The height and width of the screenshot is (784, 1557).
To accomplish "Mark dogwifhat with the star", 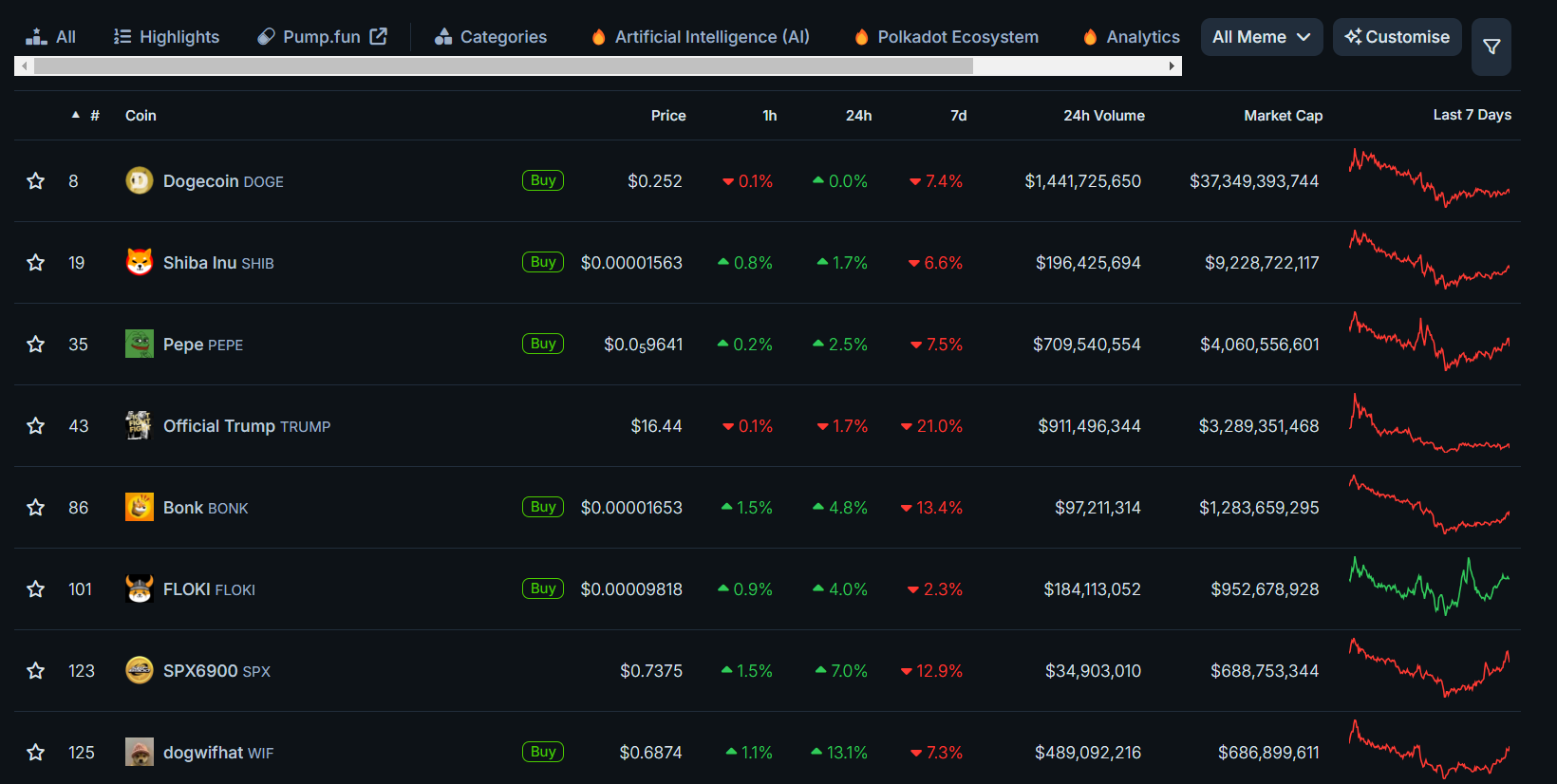I will click(x=36, y=752).
